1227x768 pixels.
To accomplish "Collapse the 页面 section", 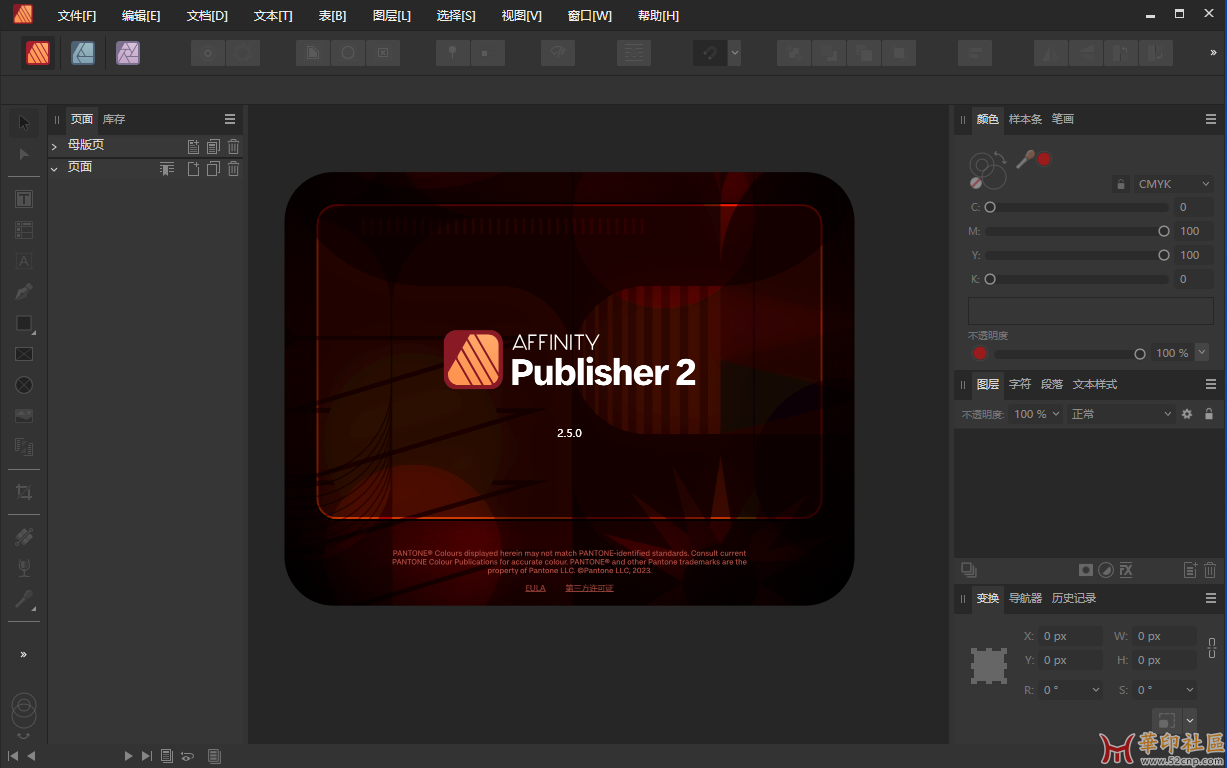I will [54, 169].
